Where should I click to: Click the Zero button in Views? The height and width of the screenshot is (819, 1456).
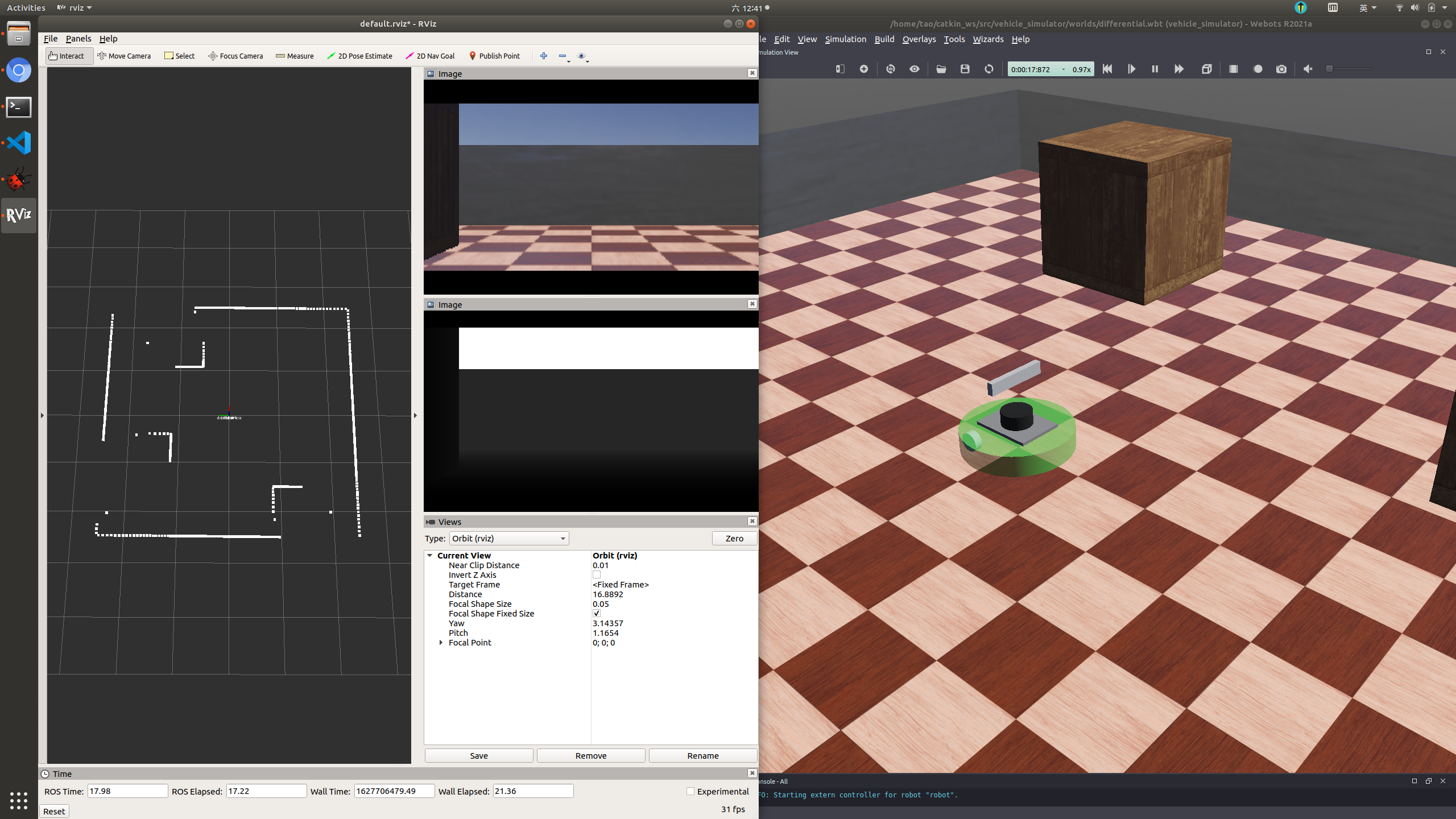pyautogui.click(x=734, y=538)
